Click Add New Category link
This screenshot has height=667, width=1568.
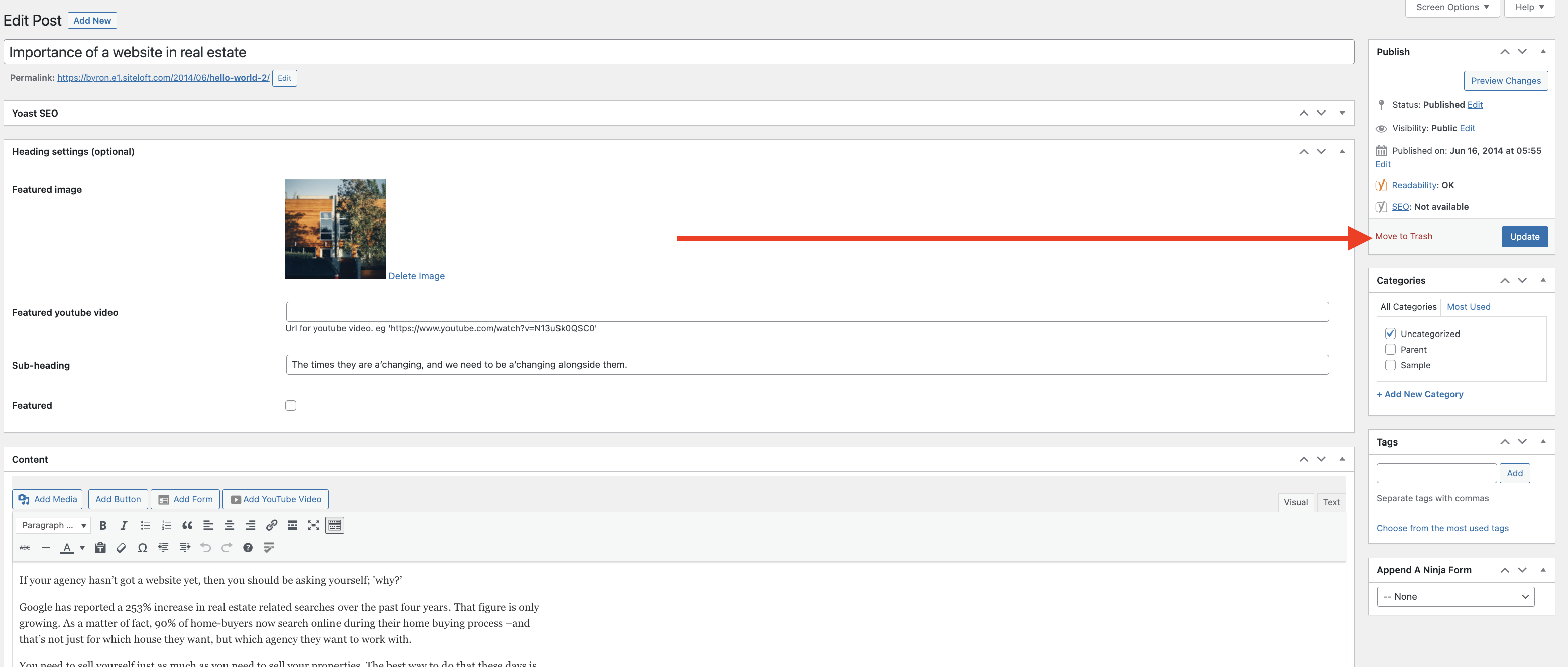[1419, 394]
